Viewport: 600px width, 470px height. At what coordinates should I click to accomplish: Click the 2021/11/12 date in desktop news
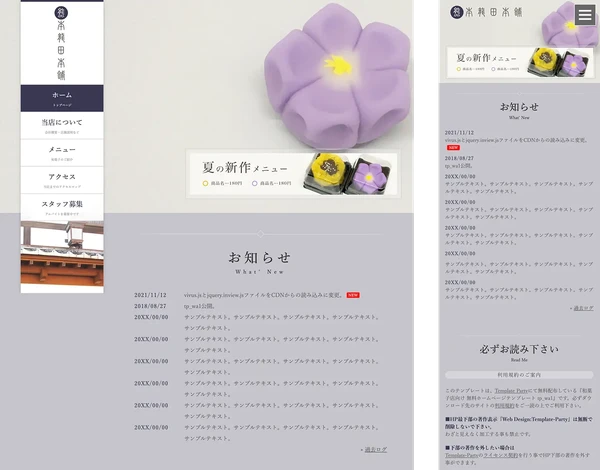click(x=150, y=295)
